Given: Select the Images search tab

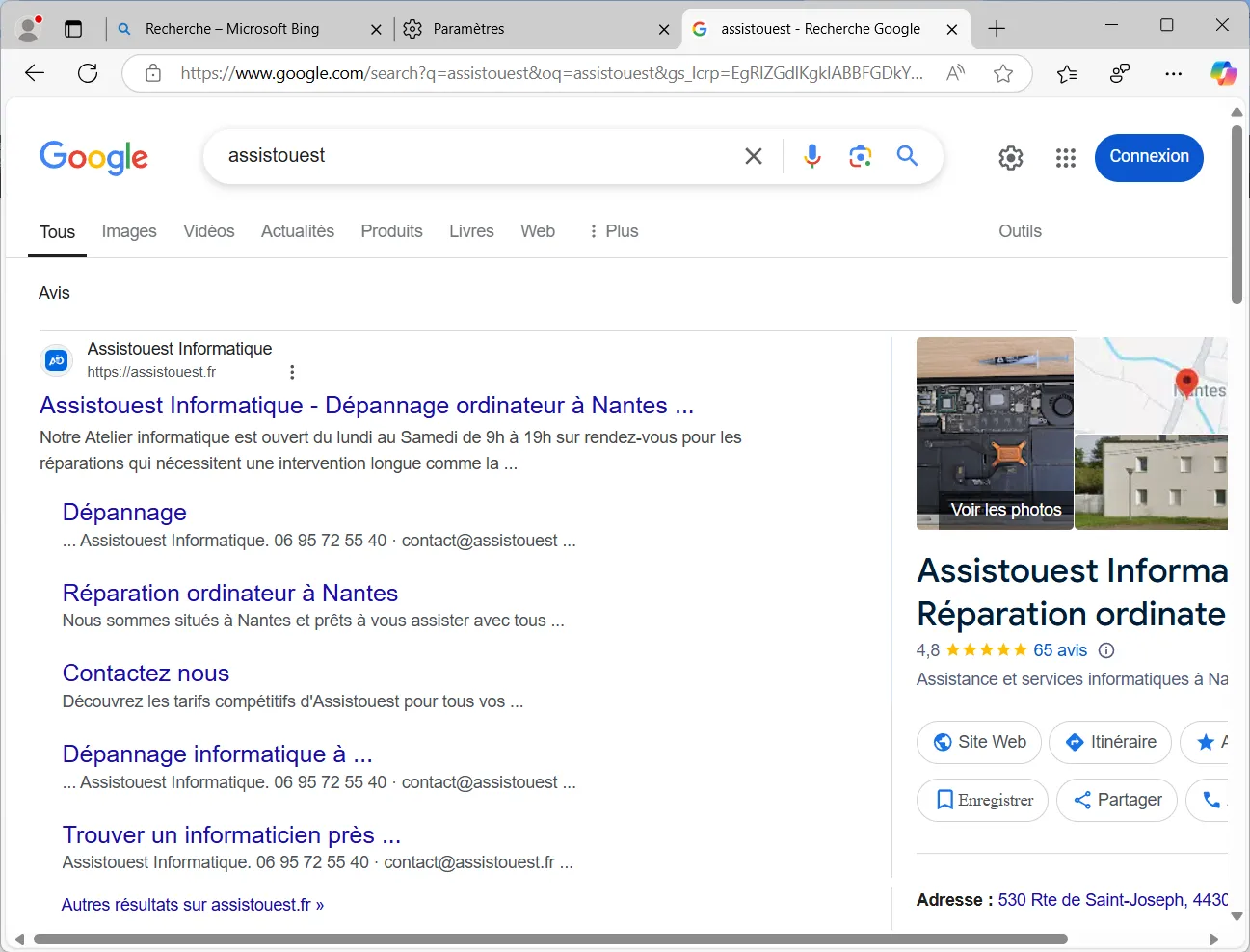Looking at the screenshot, I should (129, 231).
